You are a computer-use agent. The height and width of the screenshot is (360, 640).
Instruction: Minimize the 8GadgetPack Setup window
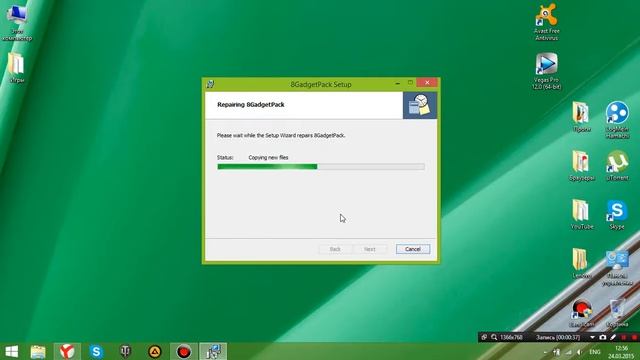pos(398,83)
